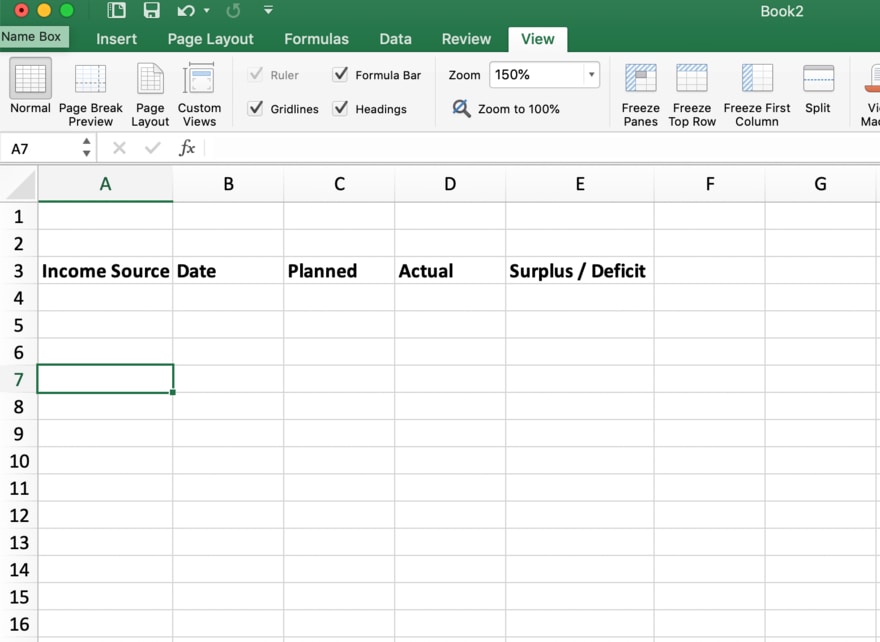This screenshot has width=880, height=642.
Task: Open the Data tab
Action: click(395, 39)
